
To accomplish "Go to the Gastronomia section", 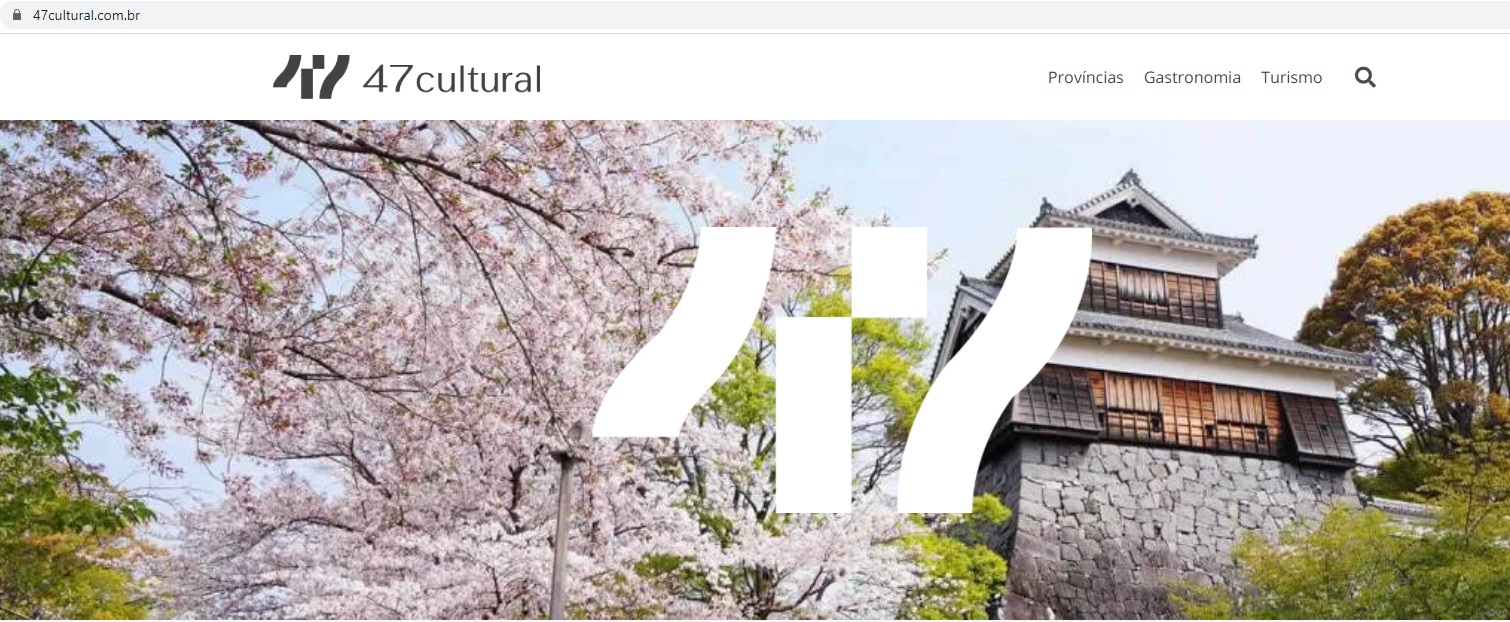I will [1192, 77].
